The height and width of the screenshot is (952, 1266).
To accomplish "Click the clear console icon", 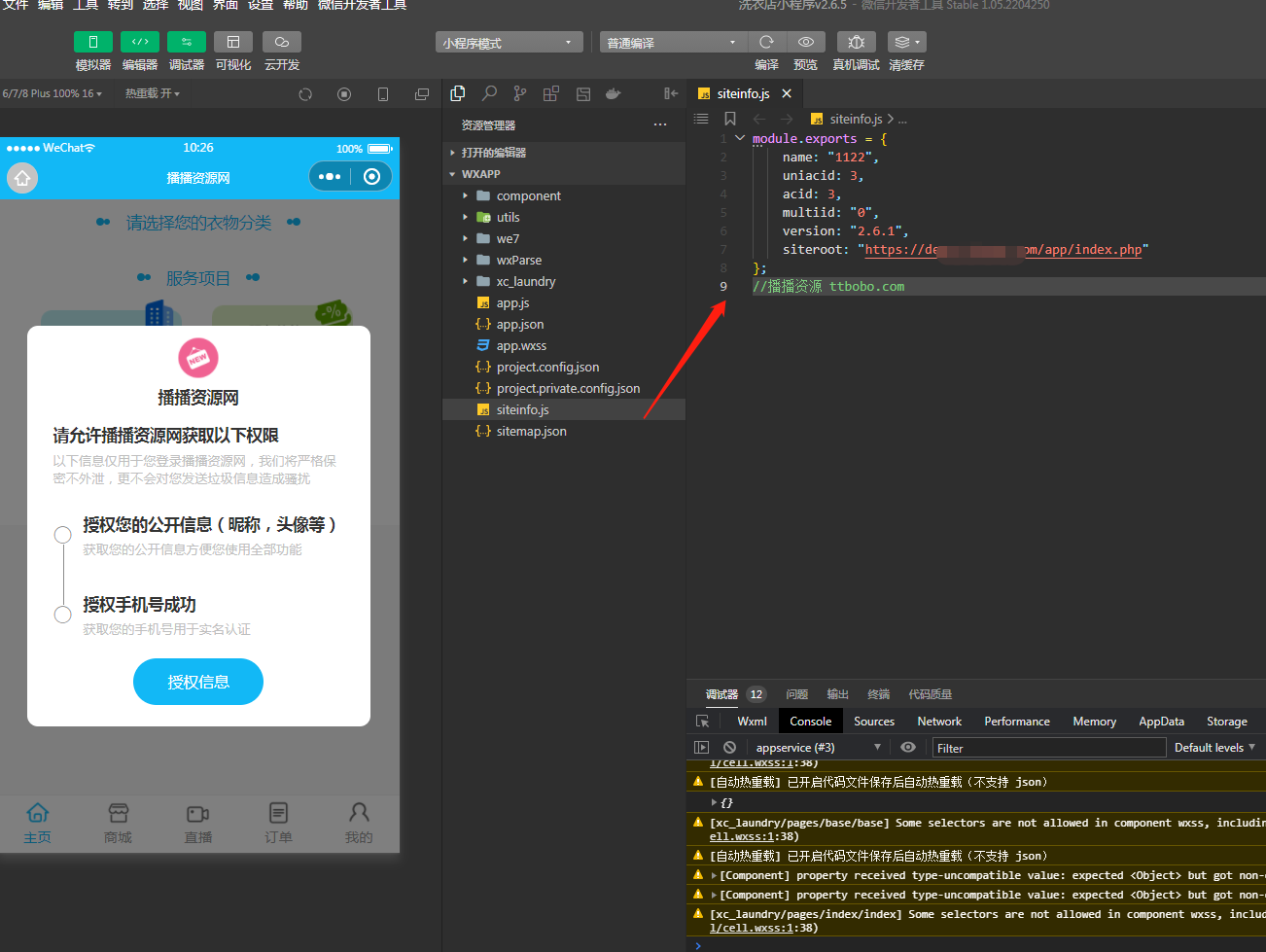I will (729, 748).
